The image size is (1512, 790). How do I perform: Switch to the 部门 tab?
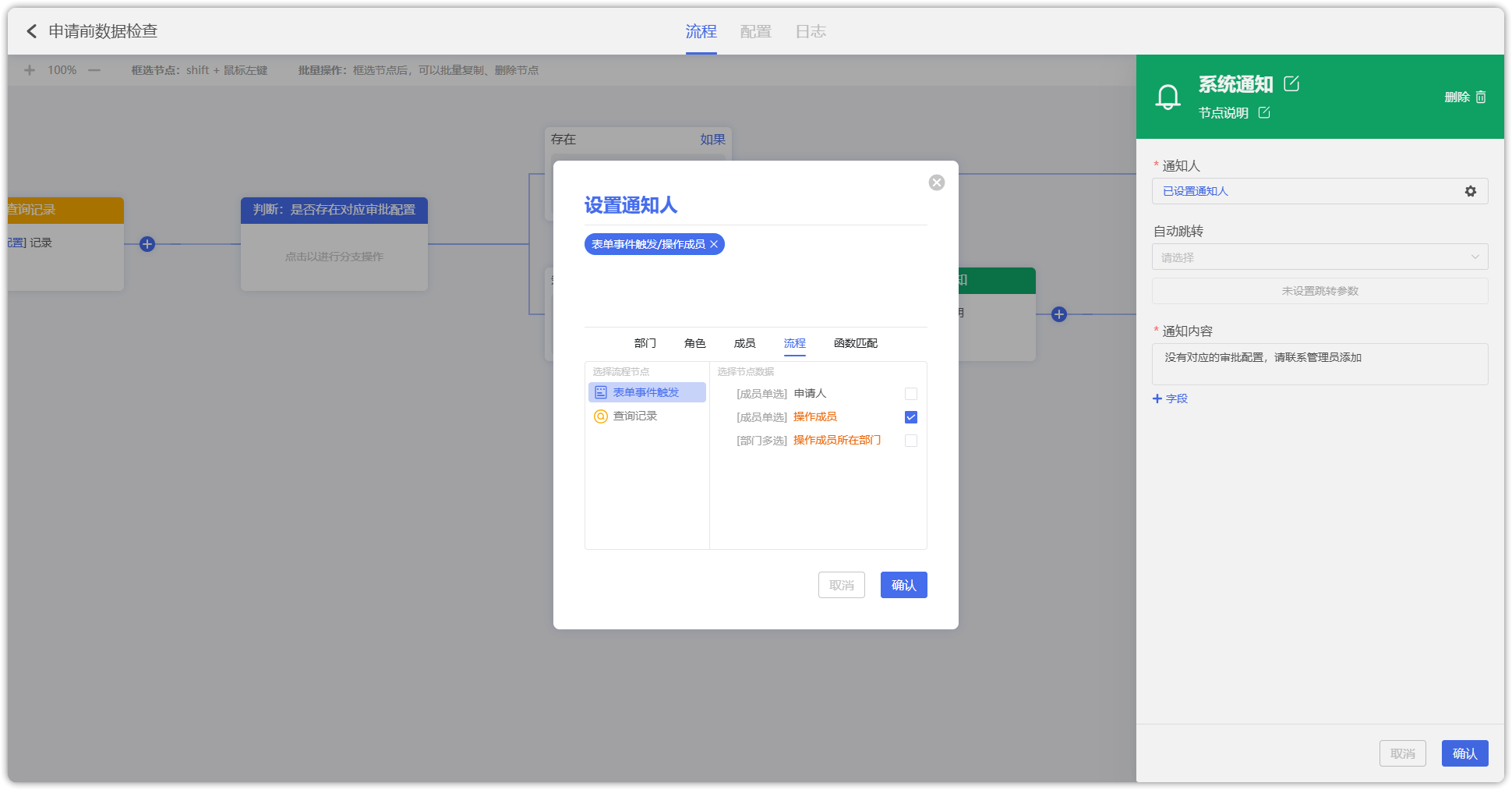point(645,343)
